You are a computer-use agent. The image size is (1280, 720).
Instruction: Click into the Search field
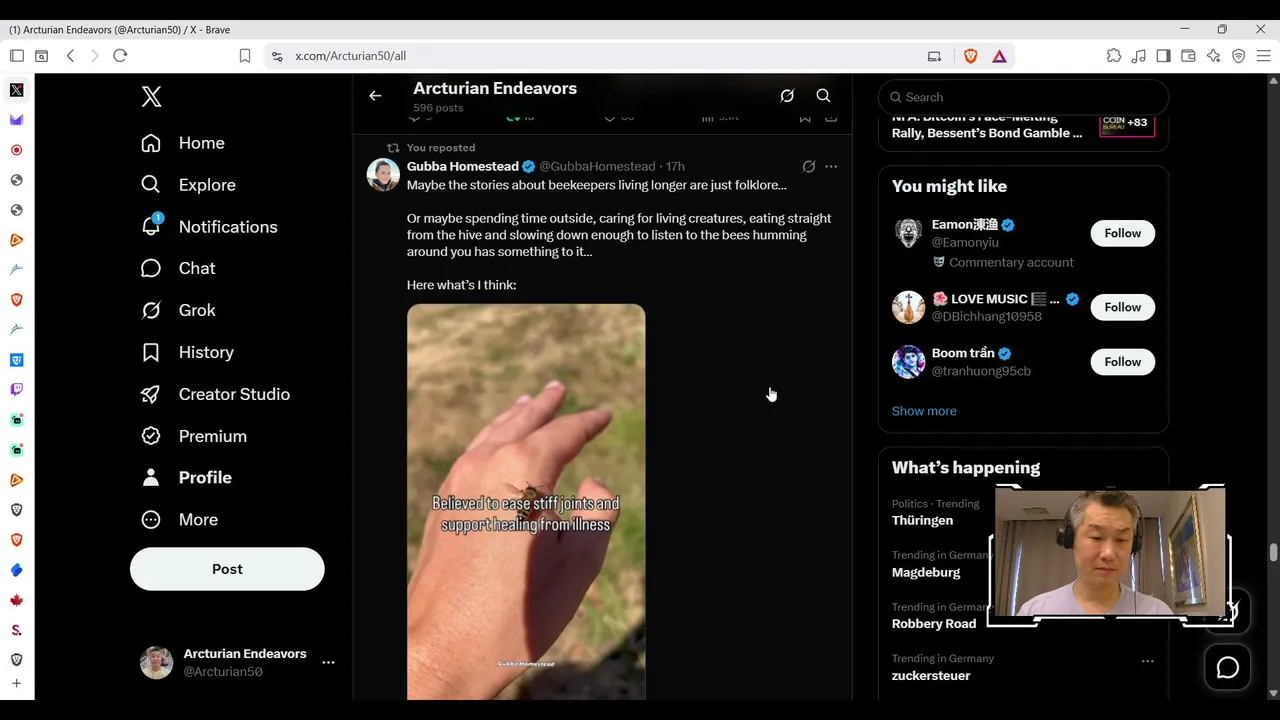coord(1023,97)
